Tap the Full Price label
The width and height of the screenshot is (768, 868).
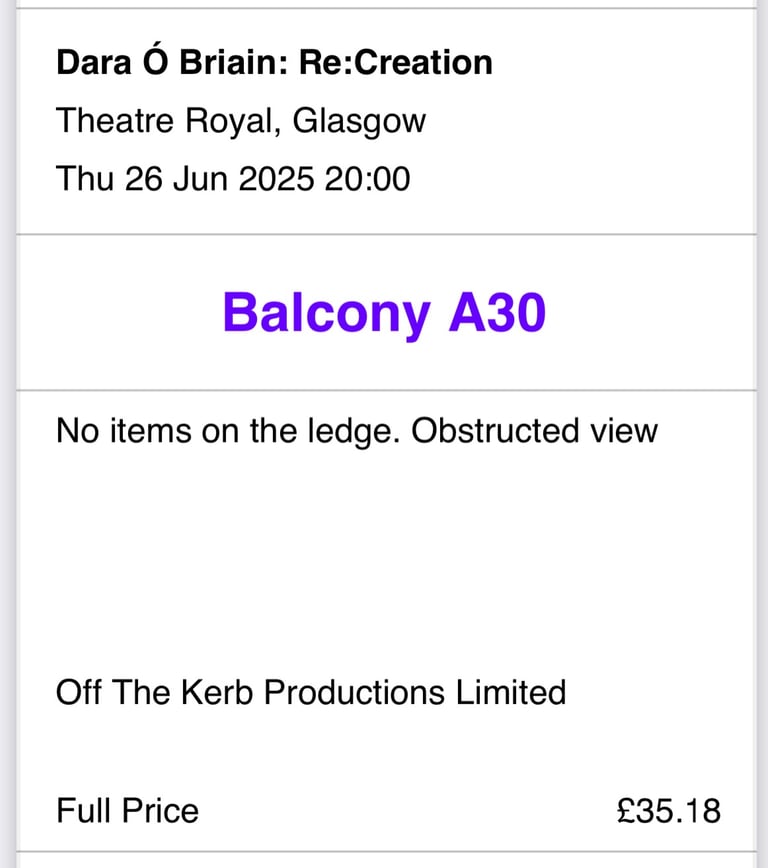tap(127, 811)
